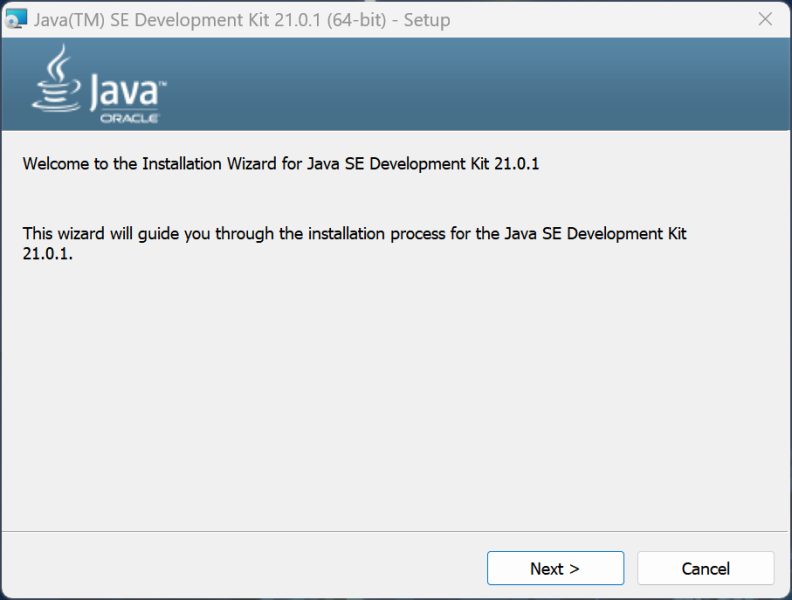The height and width of the screenshot is (600, 792).
Task: Click the Next > button
Action: (555, 568)
